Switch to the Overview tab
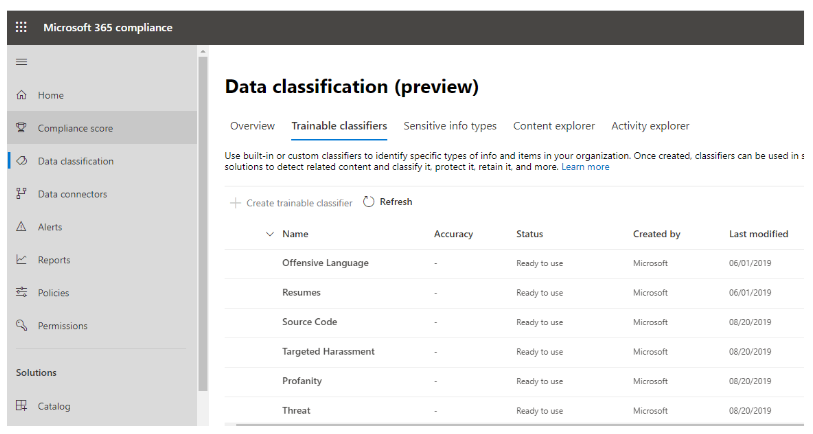This screenshot has width=813, height=434. click(252, 126)
